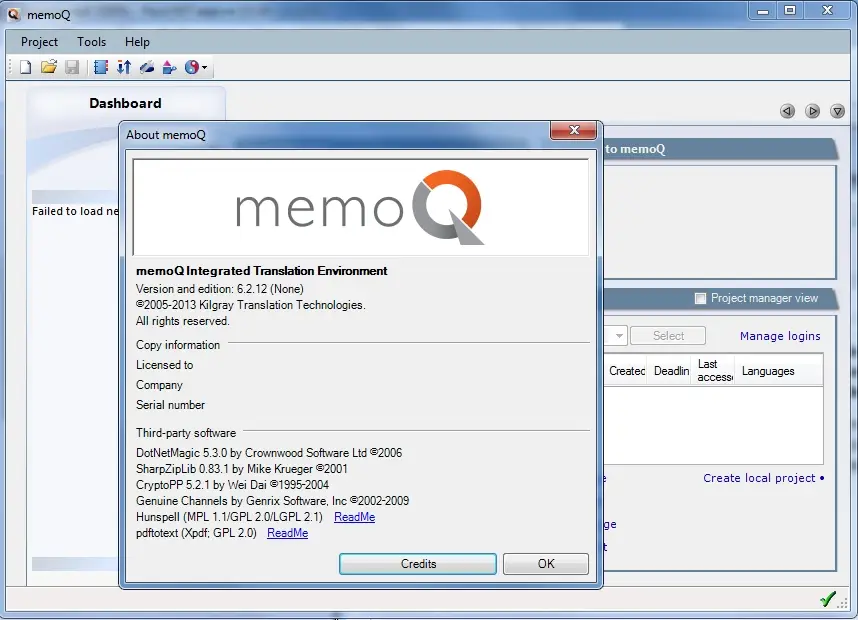
Task: Click the red-blue yin-yang toolbar icon
Action: coord(192,67)
